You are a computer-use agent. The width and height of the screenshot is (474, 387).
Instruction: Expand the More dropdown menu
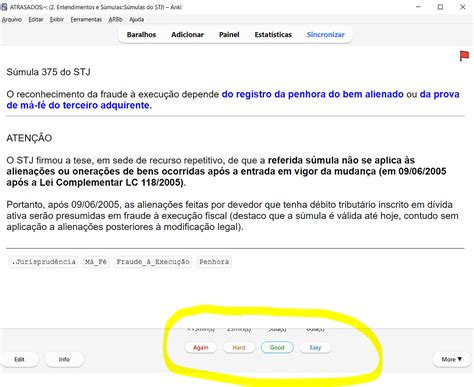tap(452, 359)
